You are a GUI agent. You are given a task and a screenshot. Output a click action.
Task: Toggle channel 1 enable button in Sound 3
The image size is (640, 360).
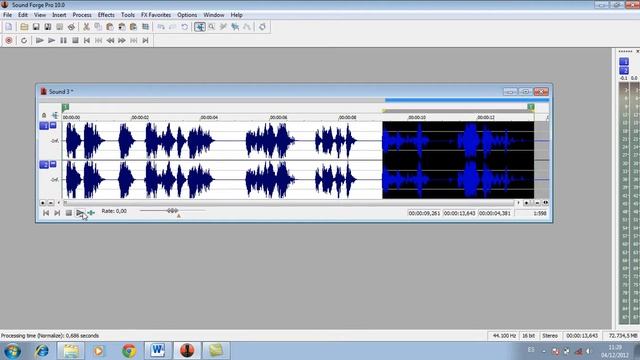click(x=44, y=126)
